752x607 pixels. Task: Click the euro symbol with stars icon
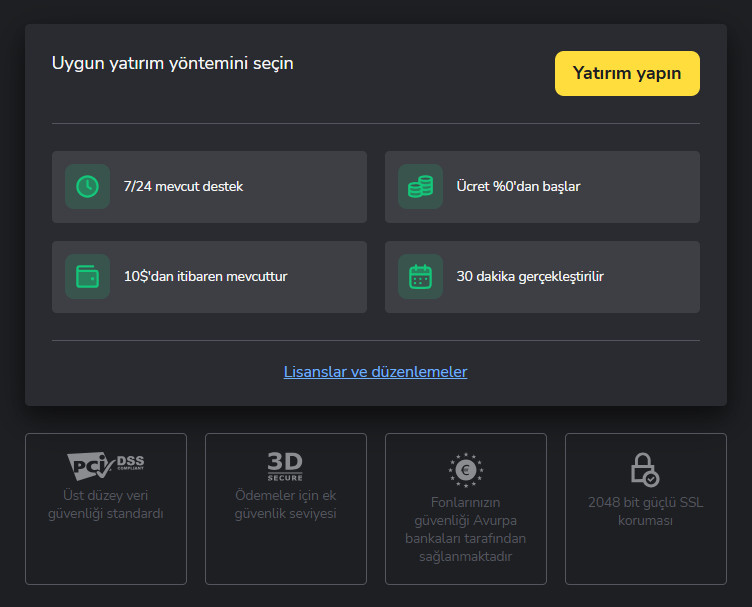(x=465, y=468)
